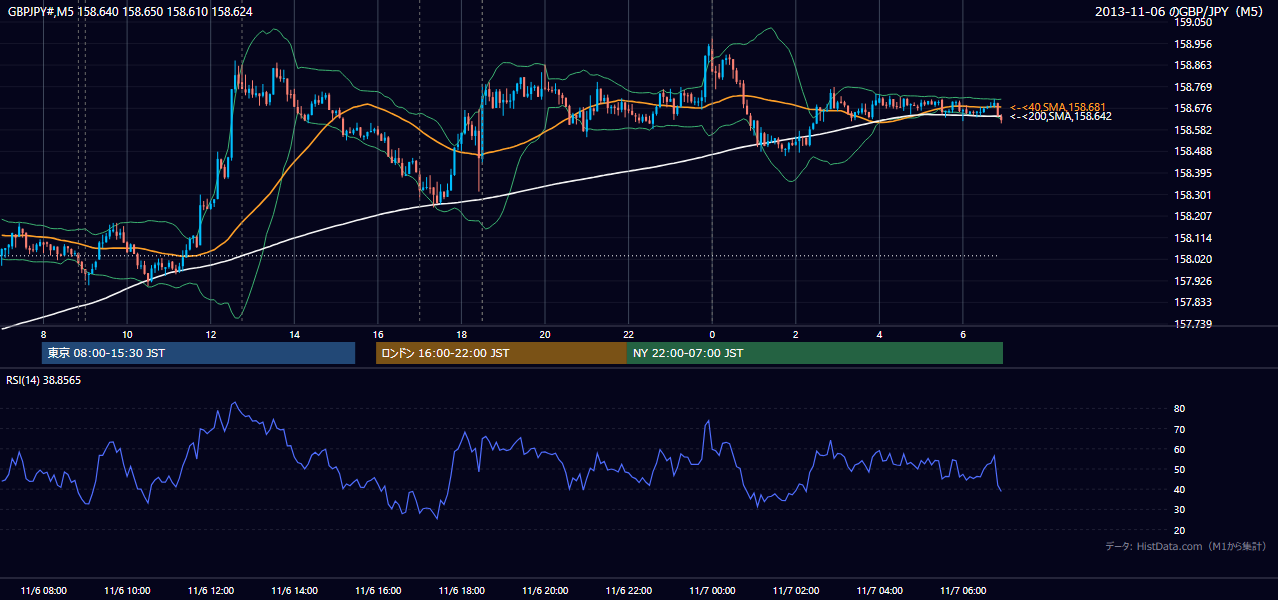Click the 11/7 04:00 time axis label
The image size is (1278, 600).
pos(879,591)
